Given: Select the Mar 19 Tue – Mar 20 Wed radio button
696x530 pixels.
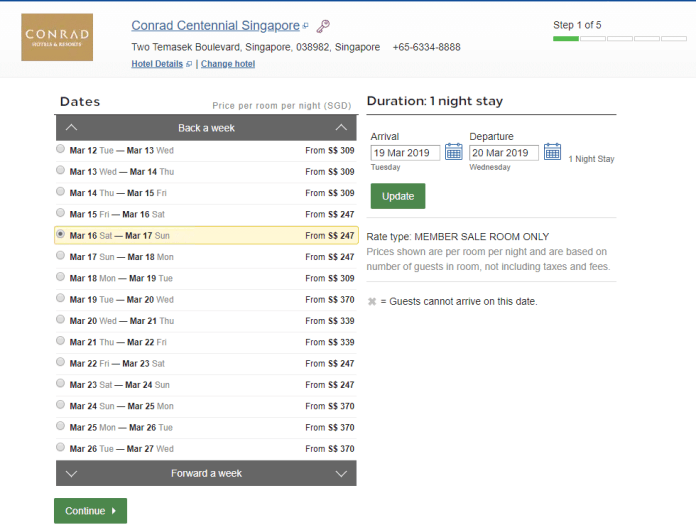Looking at the screenshot, I should (60, 298).
